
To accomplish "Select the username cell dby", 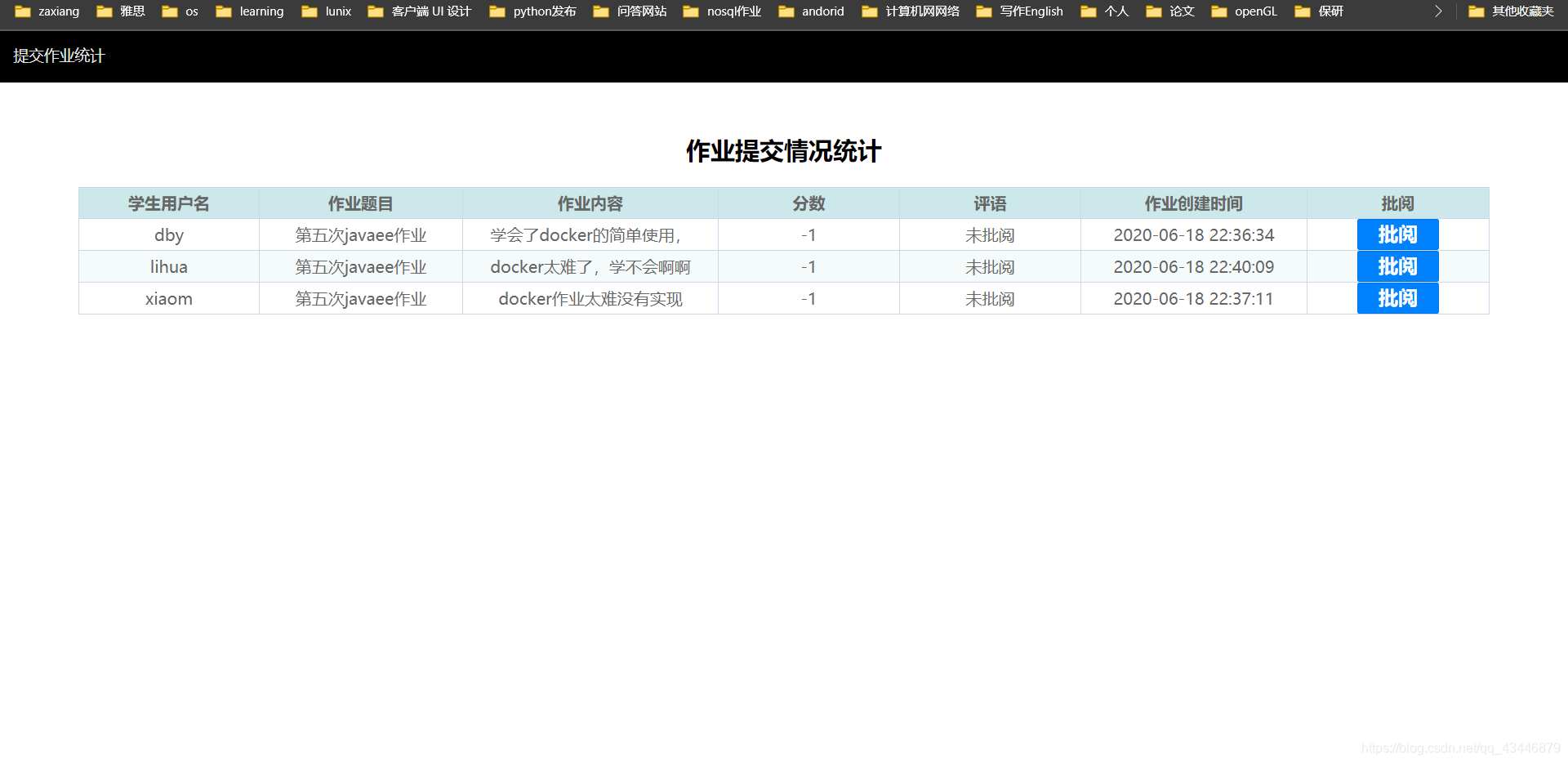I will [169, 235].
